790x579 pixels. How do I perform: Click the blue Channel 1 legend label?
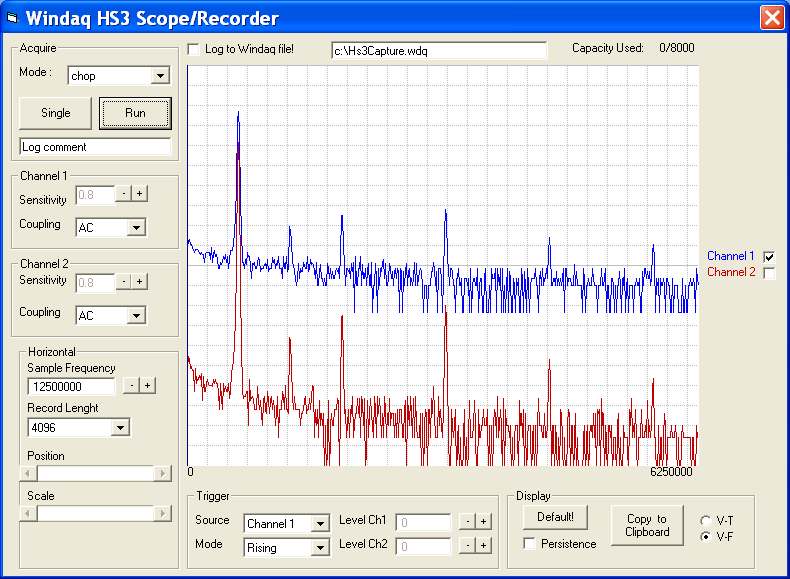(x=731, y=256)
